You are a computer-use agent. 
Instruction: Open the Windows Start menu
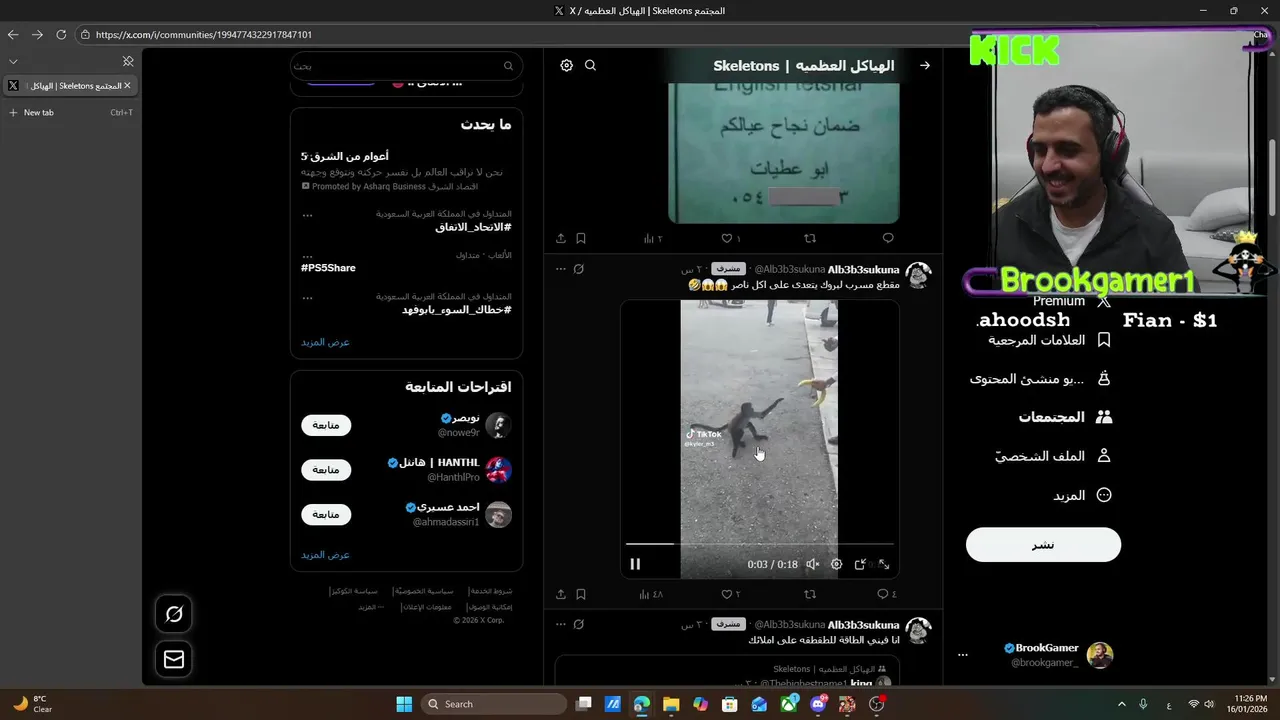pyautogui.click(x=404, y=704)
